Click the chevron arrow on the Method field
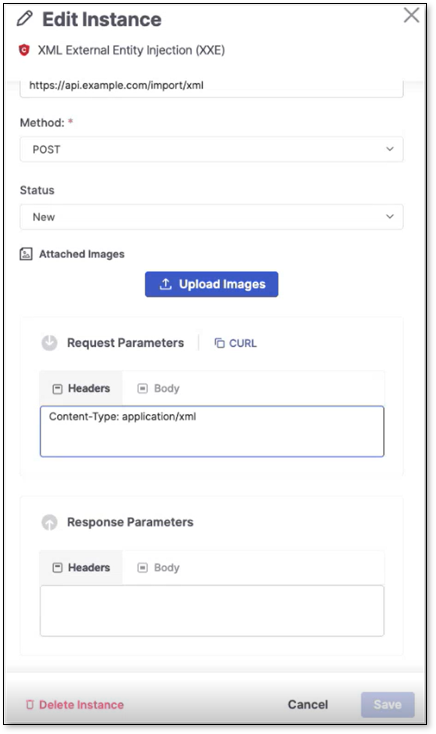 pos(390,149)
